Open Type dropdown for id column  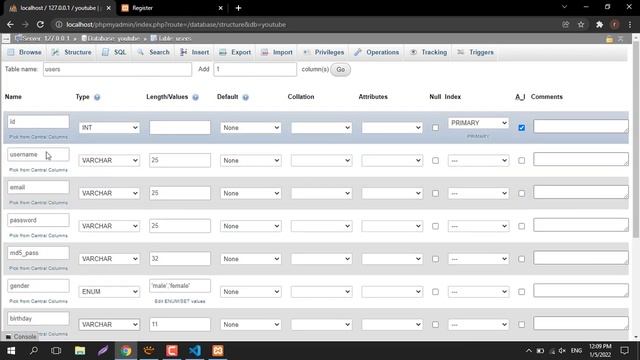coord(109,128)
